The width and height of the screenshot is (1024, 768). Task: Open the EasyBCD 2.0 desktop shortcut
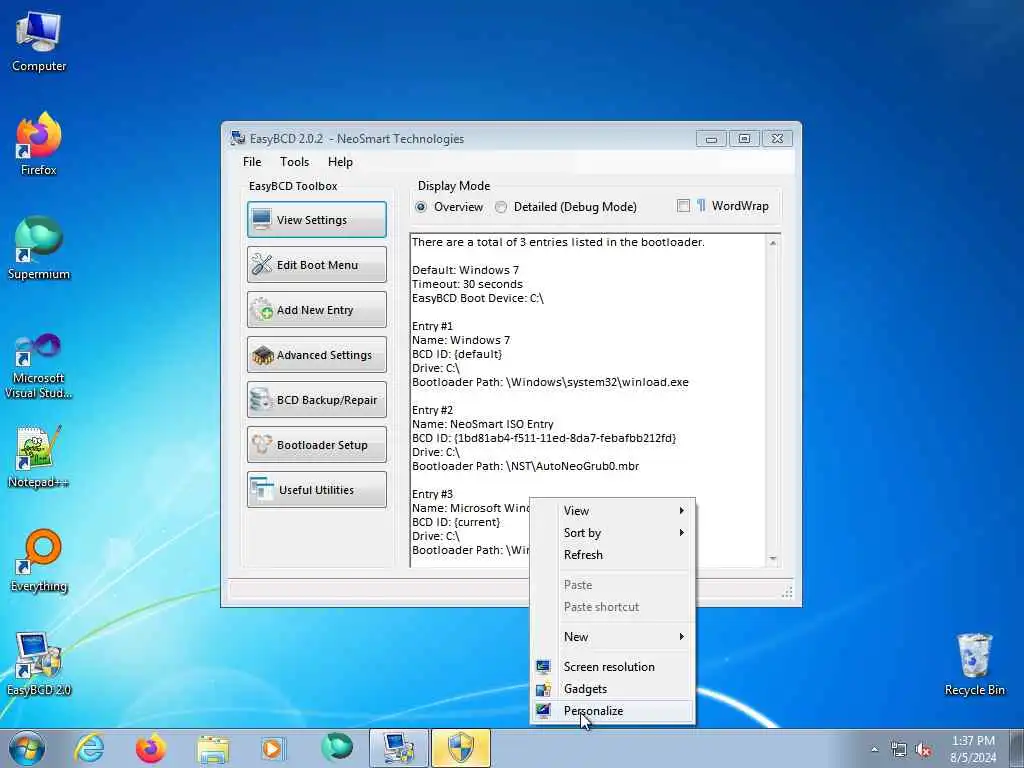coord(39,664)
